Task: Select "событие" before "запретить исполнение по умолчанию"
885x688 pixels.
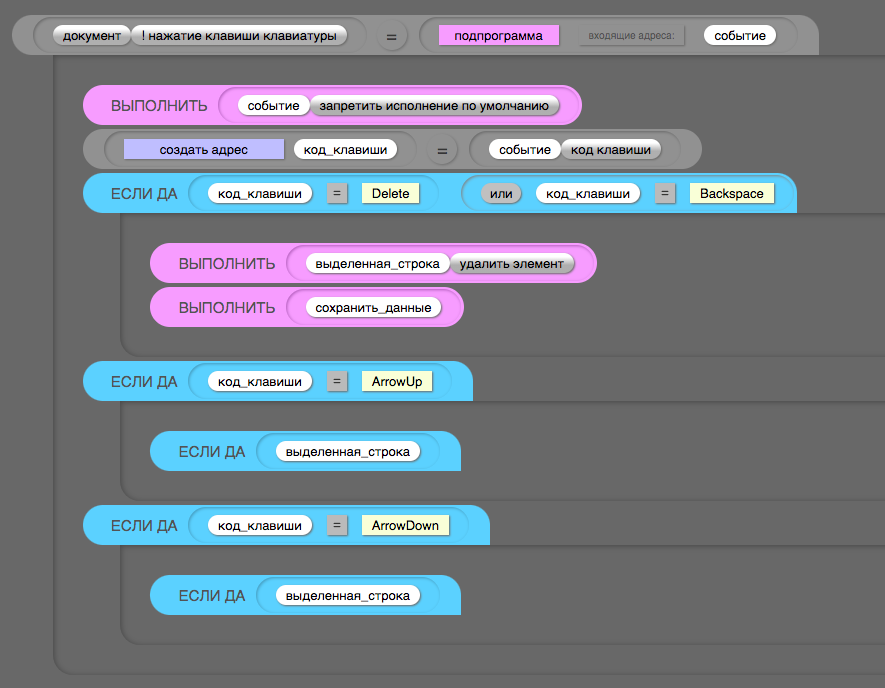Action: tap(273, 106)
